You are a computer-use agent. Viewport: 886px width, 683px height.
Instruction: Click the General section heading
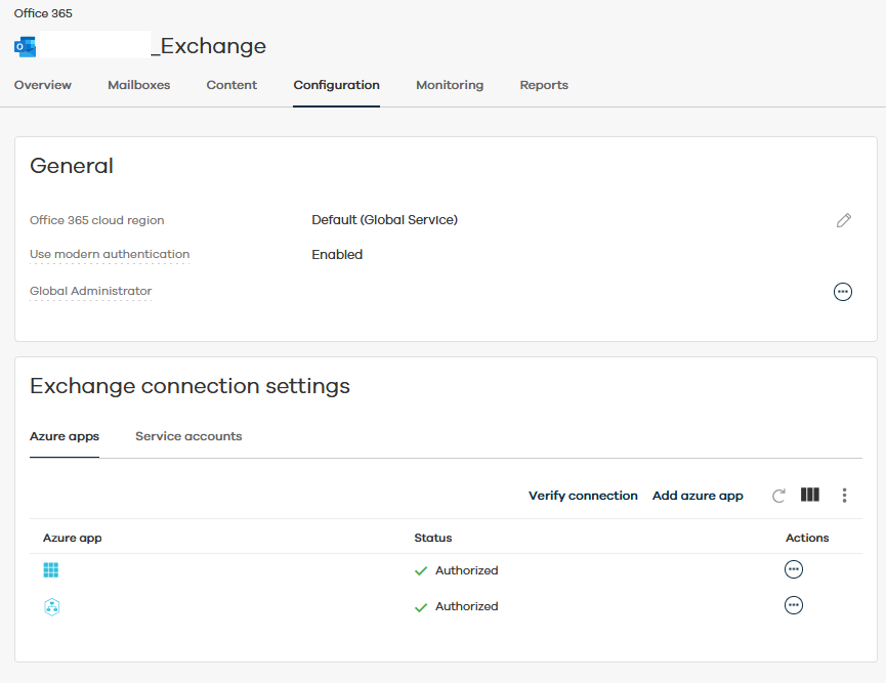tap(72, 166)
